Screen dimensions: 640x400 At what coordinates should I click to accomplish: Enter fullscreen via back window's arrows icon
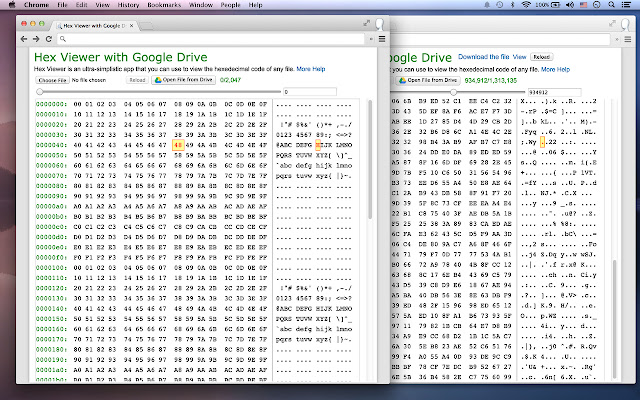(x=612, y=24)
